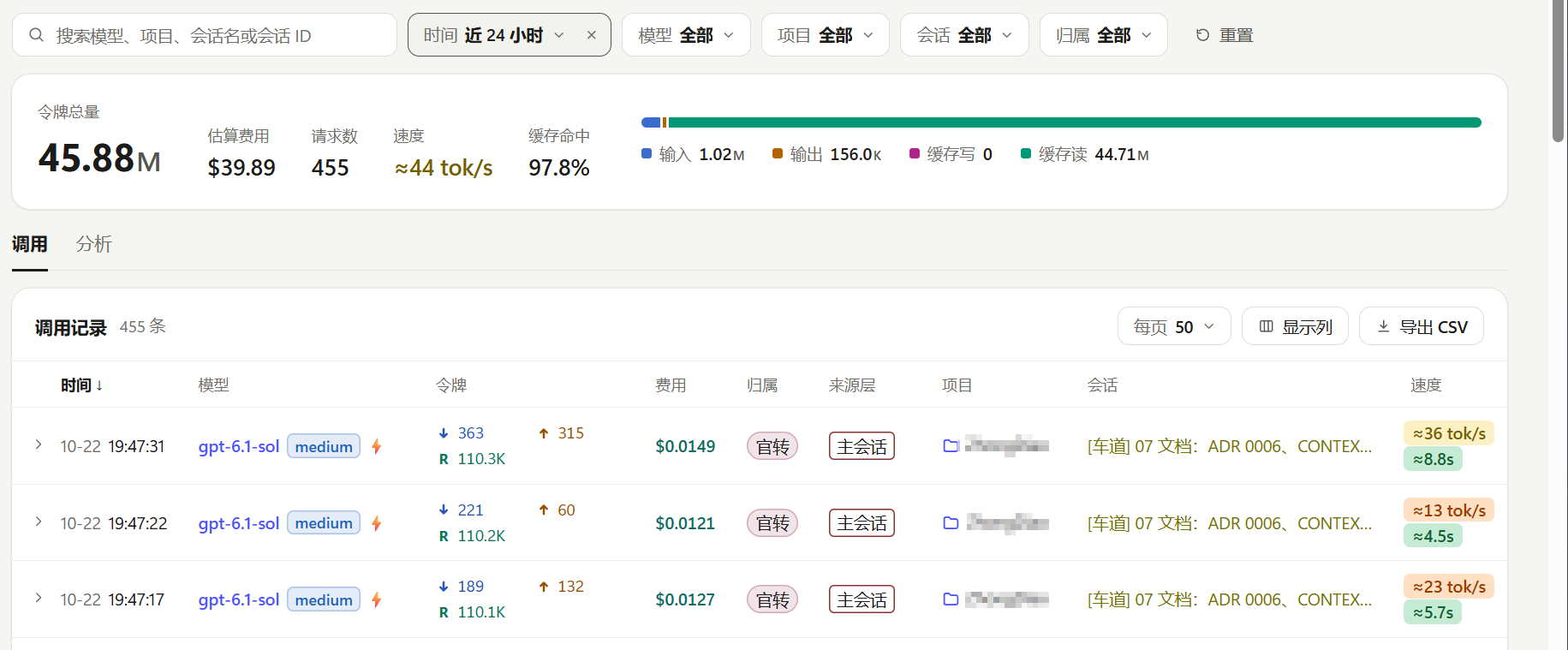The height and width of the screenshot is (650, 1568).
Task: Open gpt-6.1-sol model link in 19:47:31 row
Action: point(239,446)
